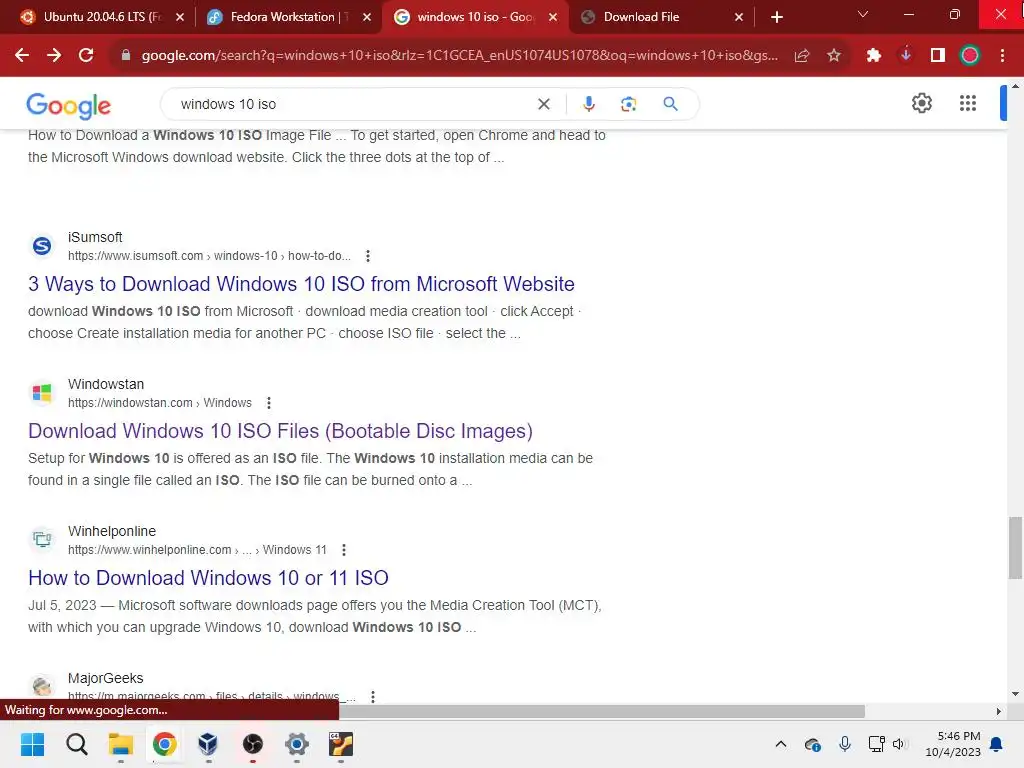
Task: Close the Ubuntu 20.04.6 LTS tab
Action: point(180,17)
